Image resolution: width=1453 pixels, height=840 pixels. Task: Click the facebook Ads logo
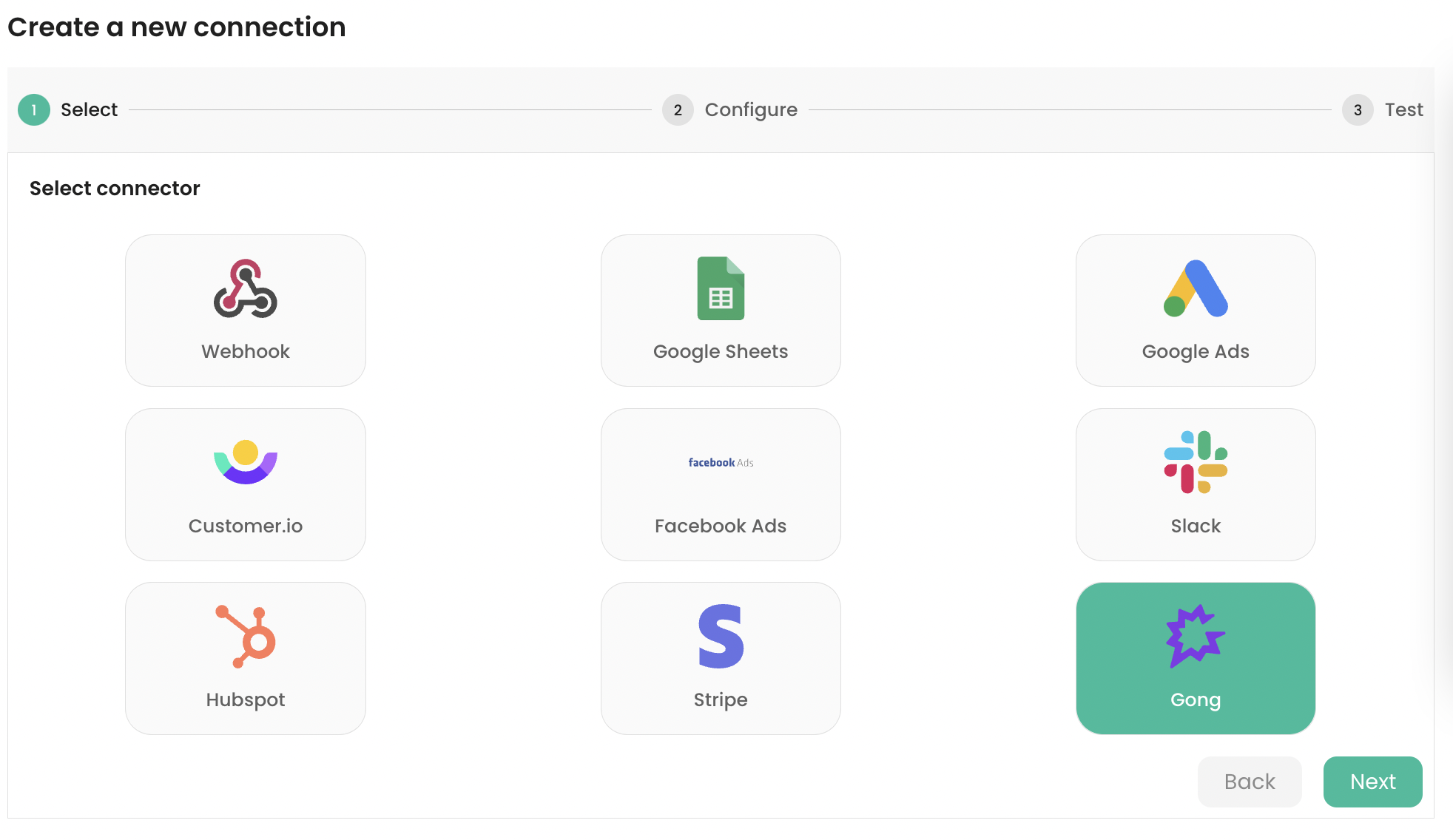pyautogui.click(x=720, y=462)
